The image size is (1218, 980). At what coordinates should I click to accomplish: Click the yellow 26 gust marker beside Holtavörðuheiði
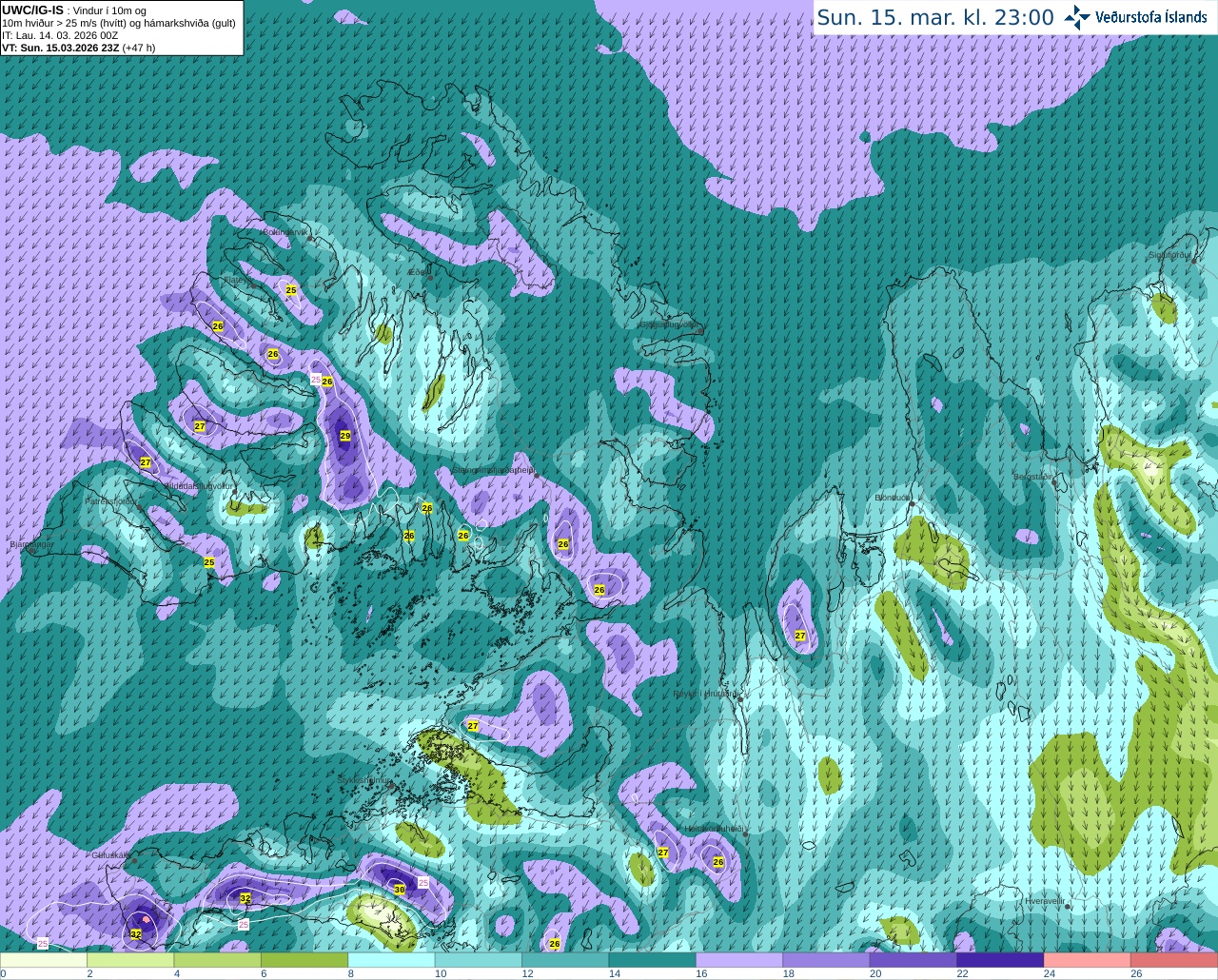(718, 862)
